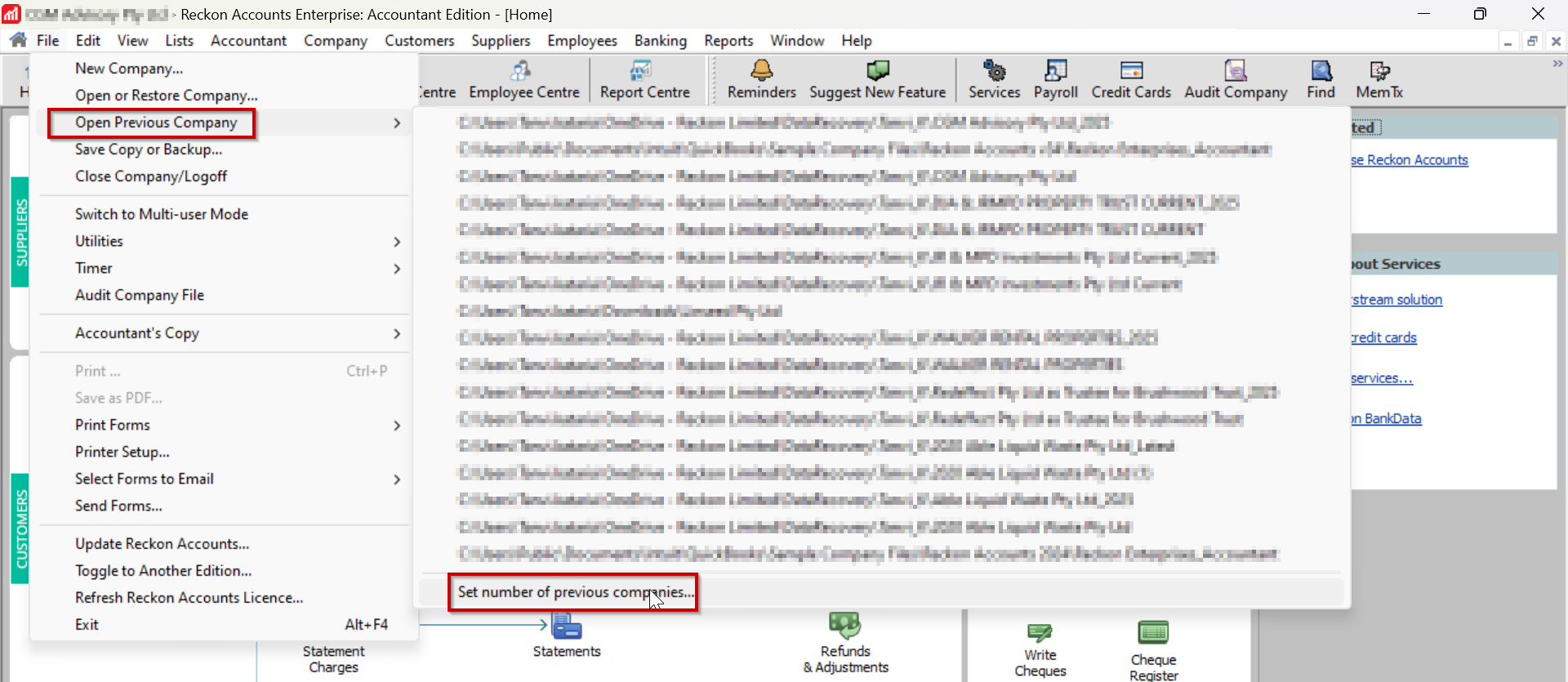Follow the 'redit cards' link
1568x682 pixels.
pyautogui.click(x=1384, y=337)
